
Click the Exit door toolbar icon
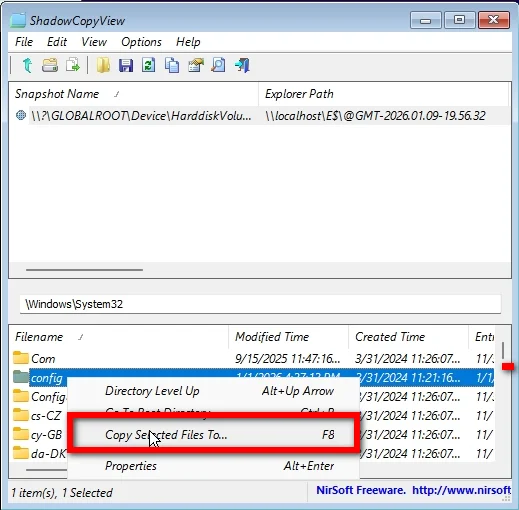[x=242, y=65]
